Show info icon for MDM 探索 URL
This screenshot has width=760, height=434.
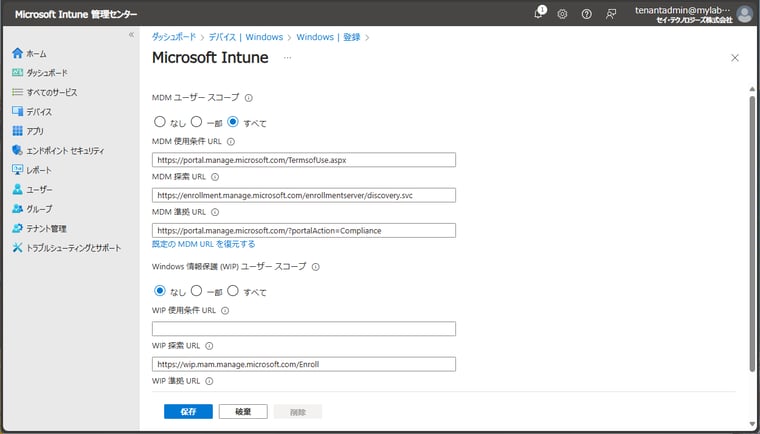pyautogui.click(x=215, y=177)
